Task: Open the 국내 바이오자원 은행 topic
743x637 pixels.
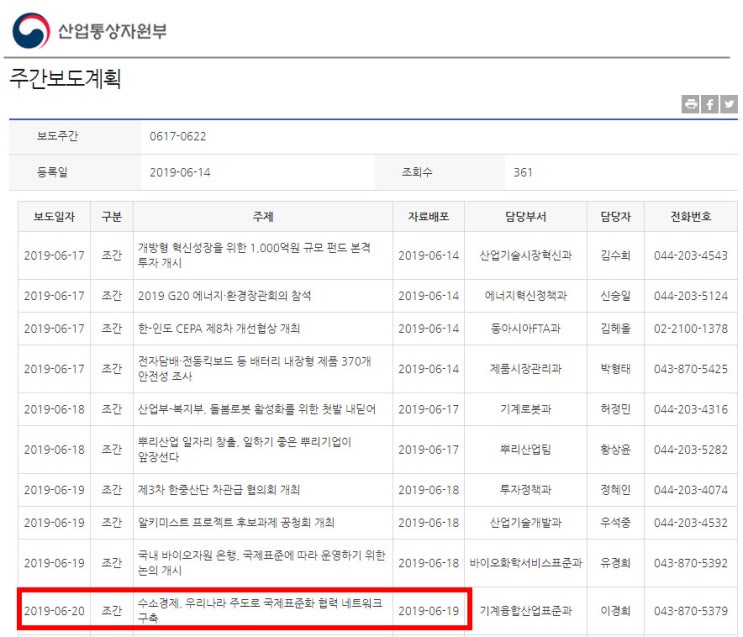Action: click(262, 563)
